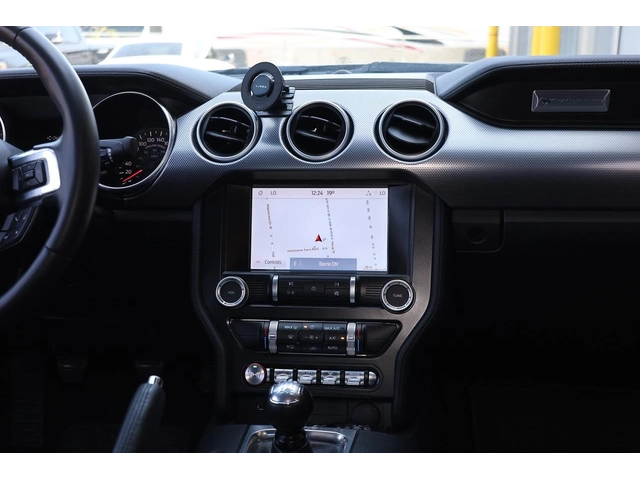
Task: Open the Controls label on the navigation screen
Action: click(x=273, y=262)
